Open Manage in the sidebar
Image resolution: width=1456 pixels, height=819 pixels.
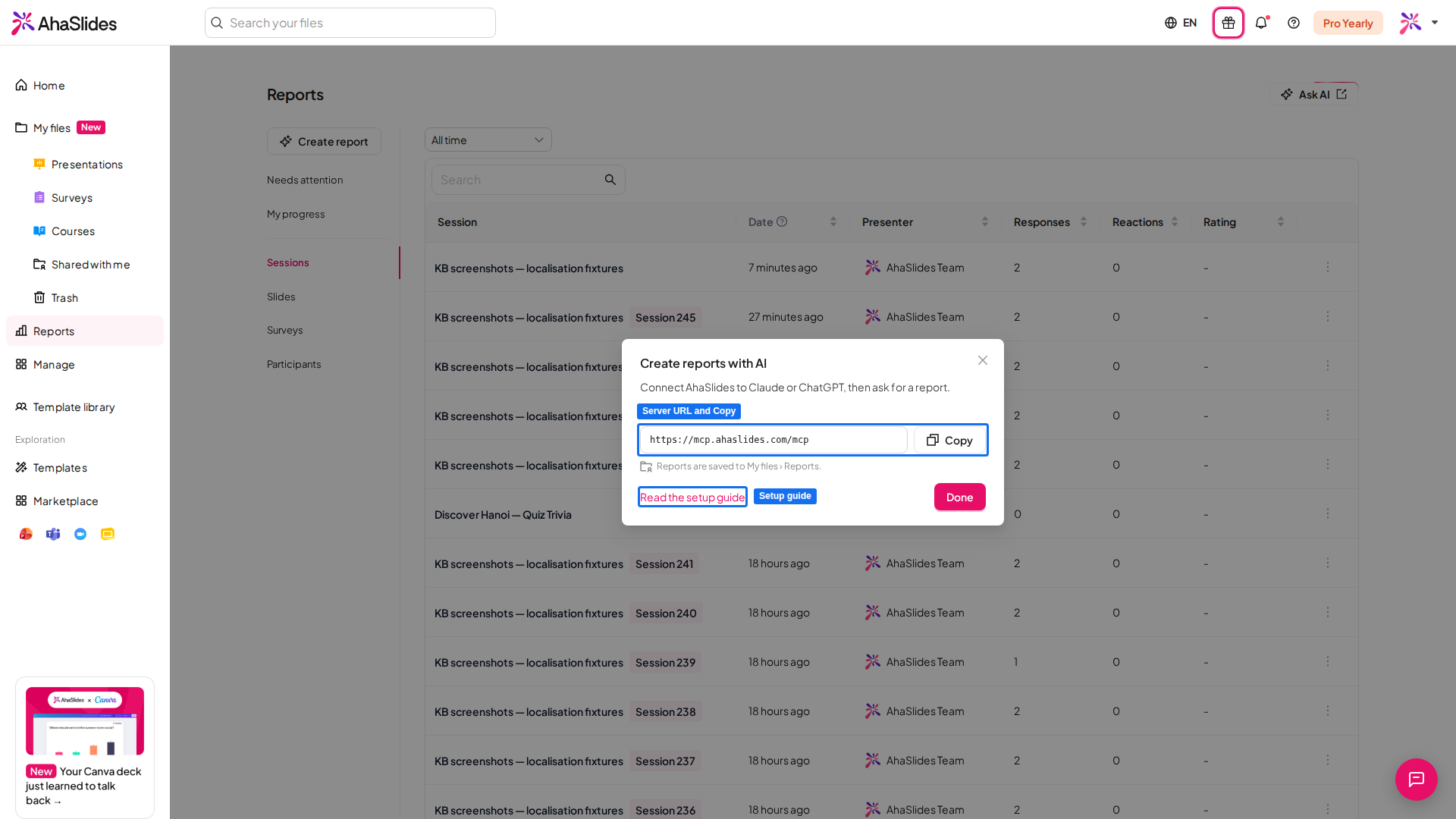coord(85,364)
